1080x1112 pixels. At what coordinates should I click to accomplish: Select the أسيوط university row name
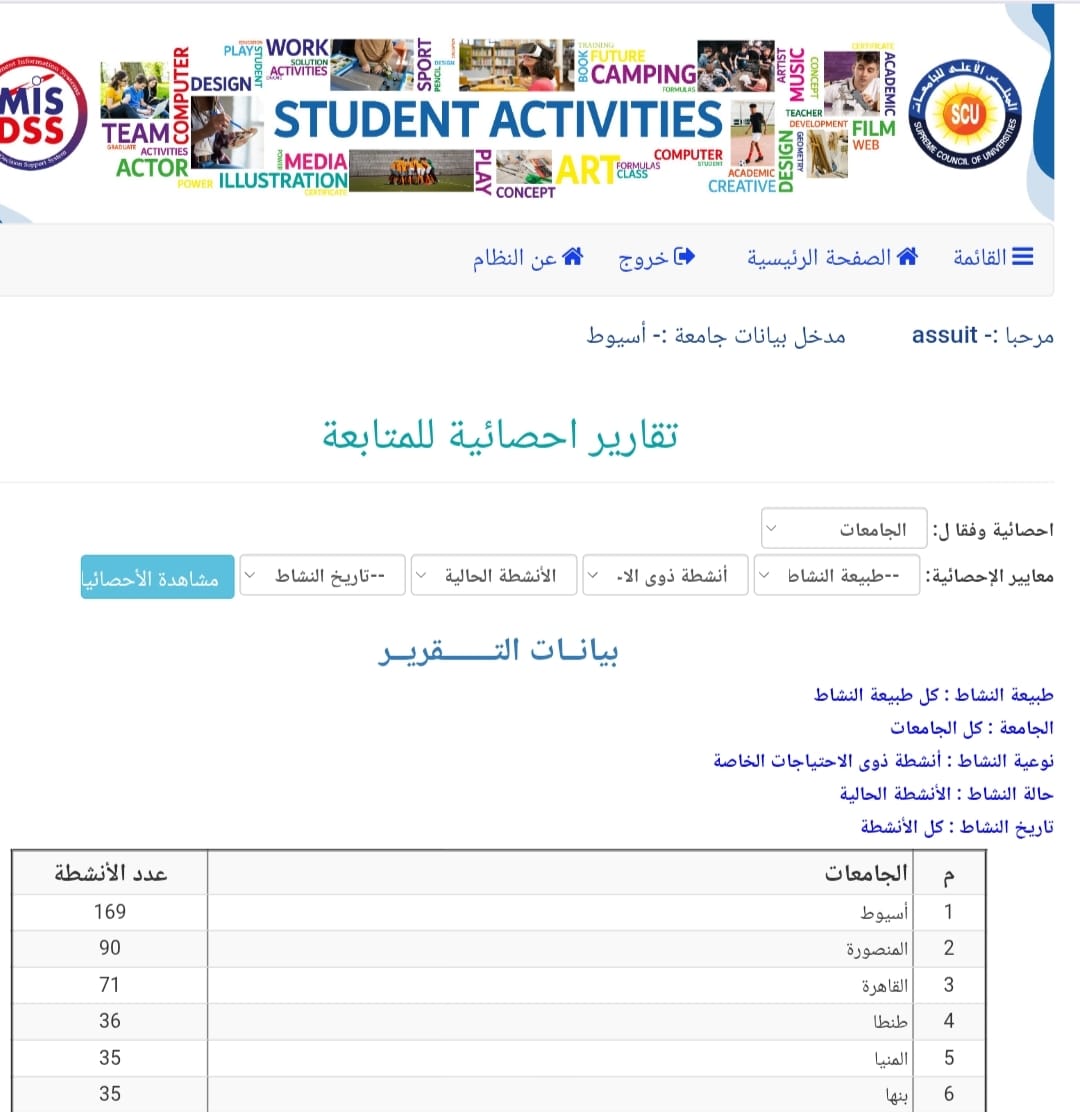[884, 912]
